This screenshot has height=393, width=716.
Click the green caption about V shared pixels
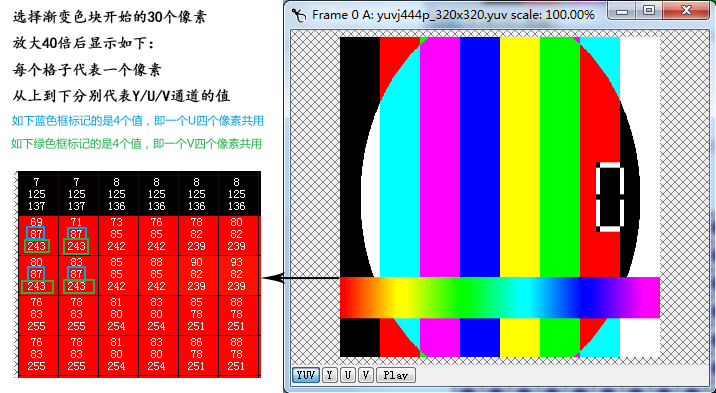pos(137,144)
